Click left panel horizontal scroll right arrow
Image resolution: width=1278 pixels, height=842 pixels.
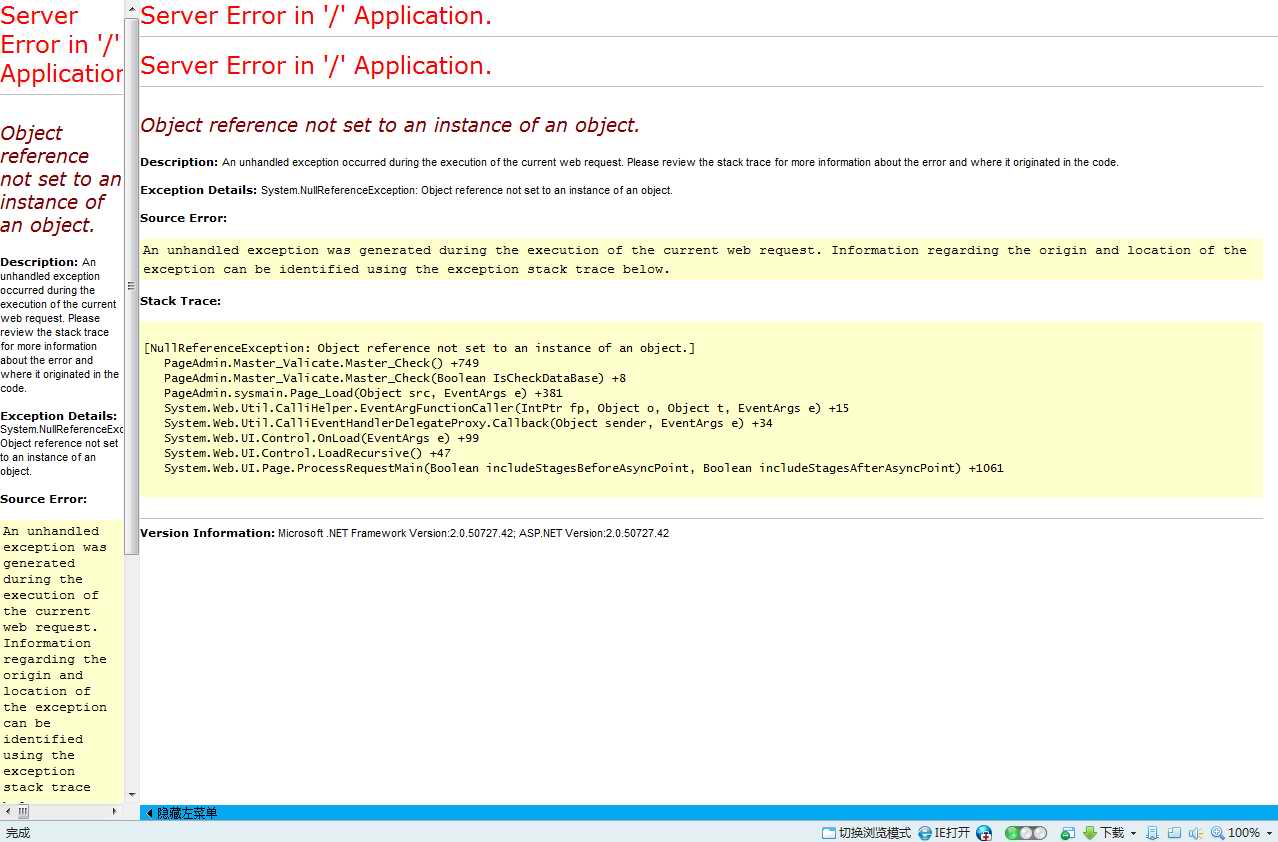coord(115,812)
